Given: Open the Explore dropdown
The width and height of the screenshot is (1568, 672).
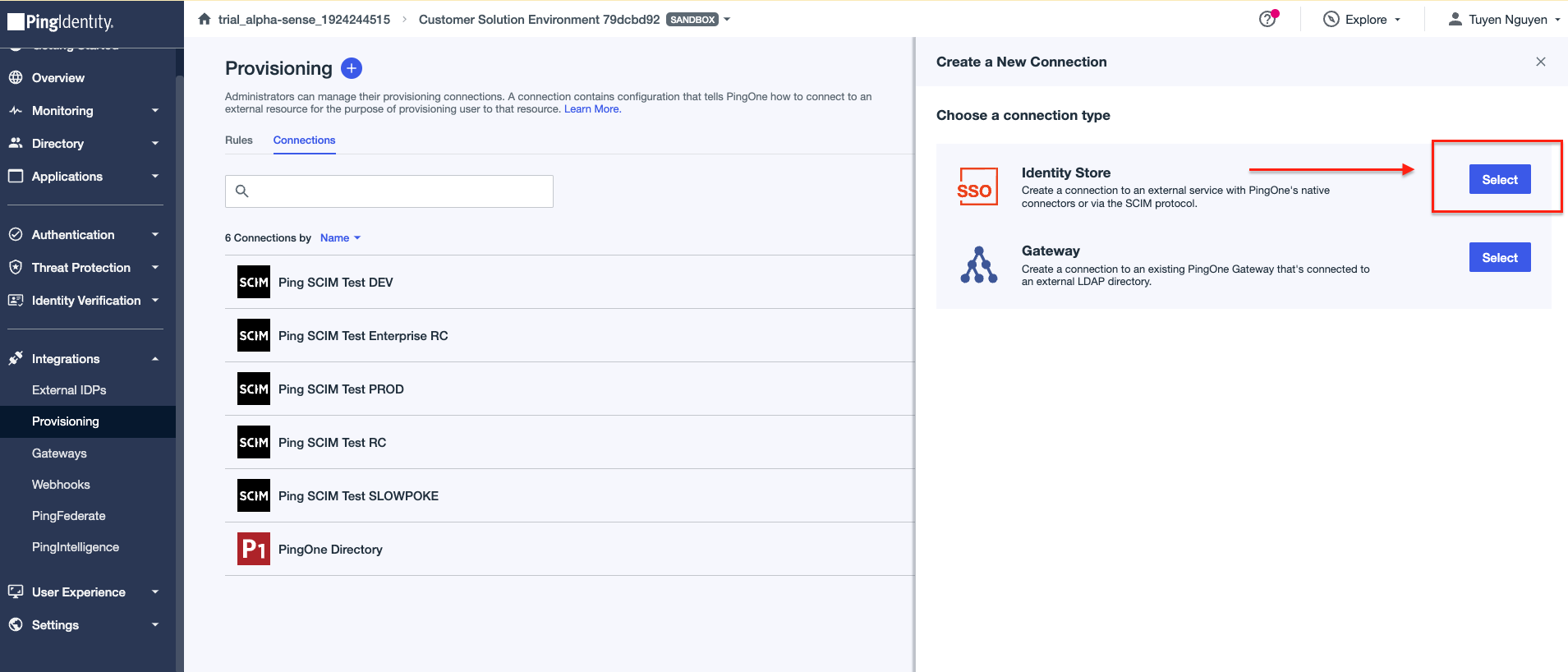Looking at the screenshot, I should (x=1362, y=19).
